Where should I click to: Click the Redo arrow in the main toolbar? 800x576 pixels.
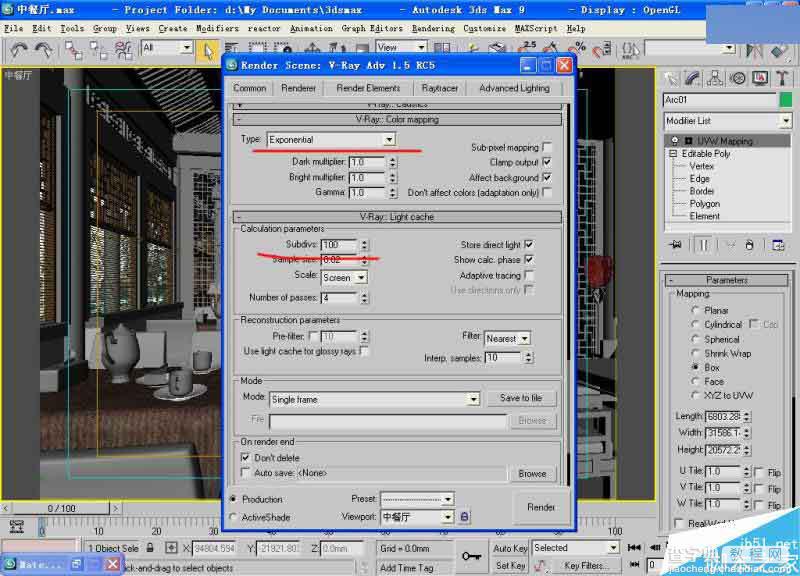click(43, 50)
